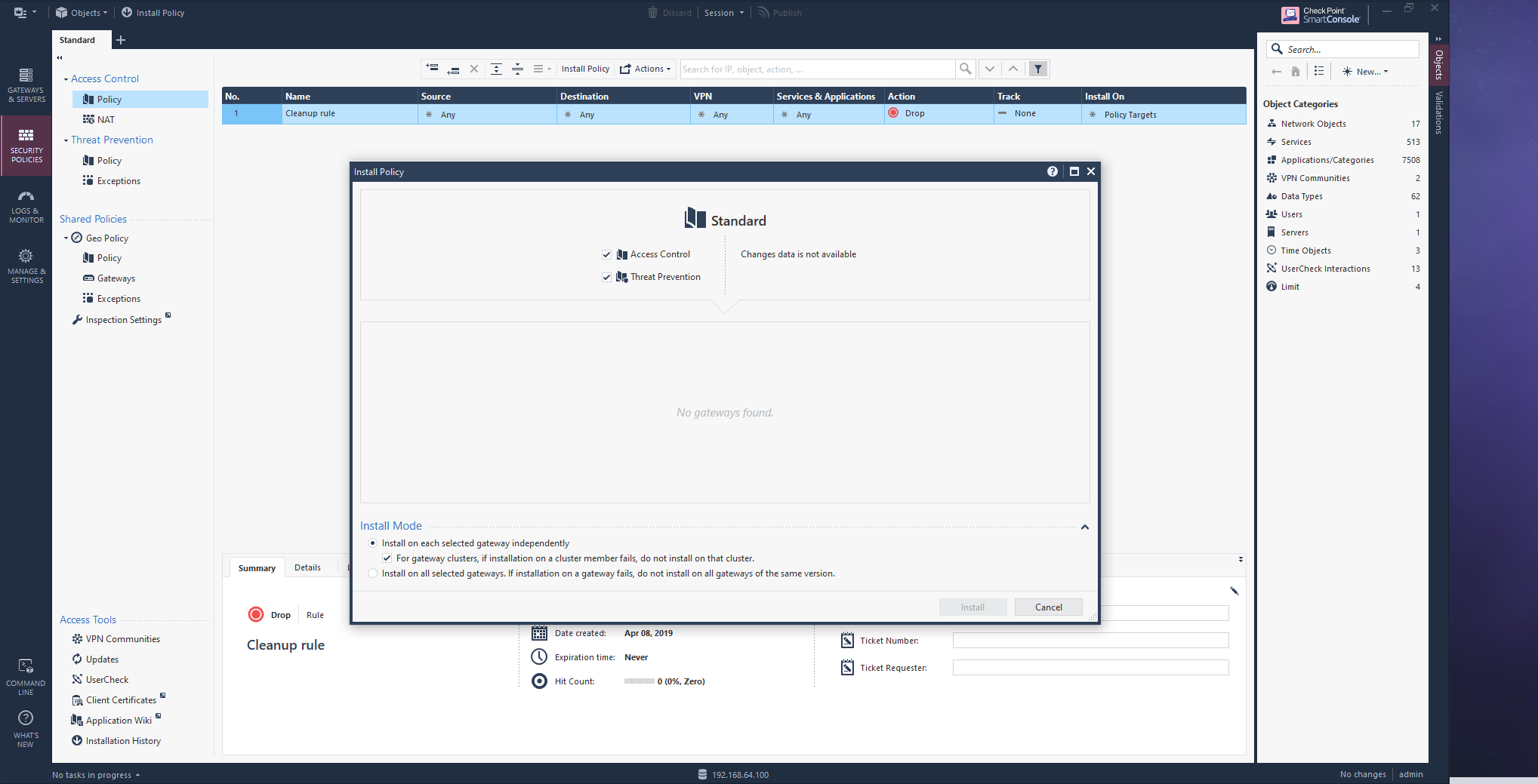Open Installation History link
The width and height of the screenshot is (1538, 784).
pyautogui.click(x=123, y=741)
